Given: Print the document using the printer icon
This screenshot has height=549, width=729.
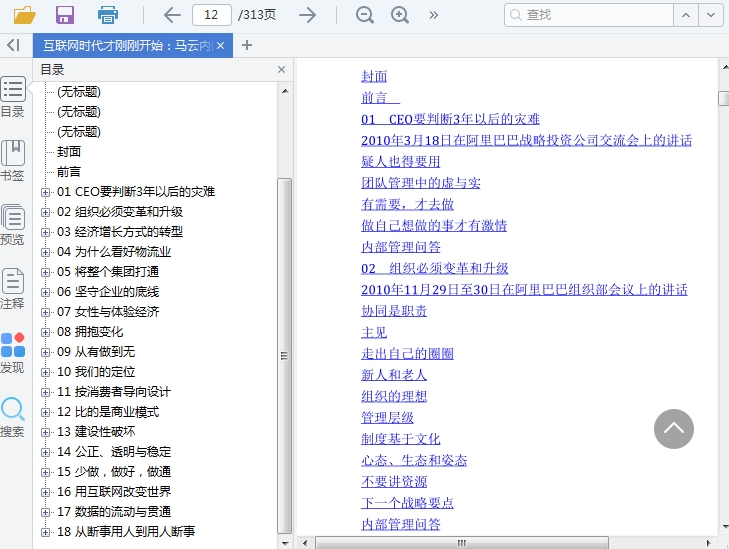Looking at the screenshot, I should pos(107,15).
